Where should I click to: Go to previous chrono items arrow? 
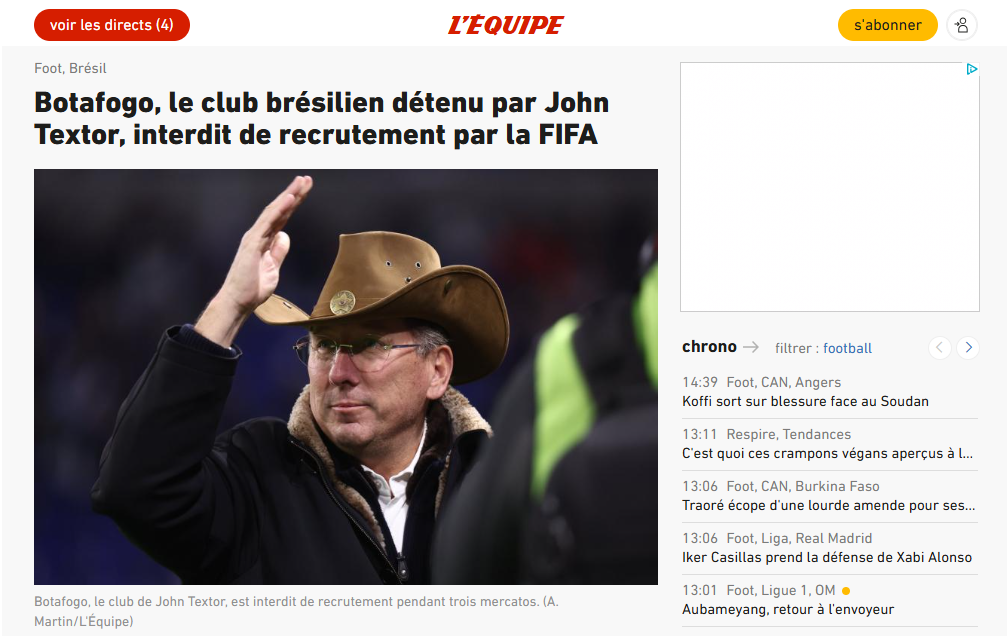point(940,348)
